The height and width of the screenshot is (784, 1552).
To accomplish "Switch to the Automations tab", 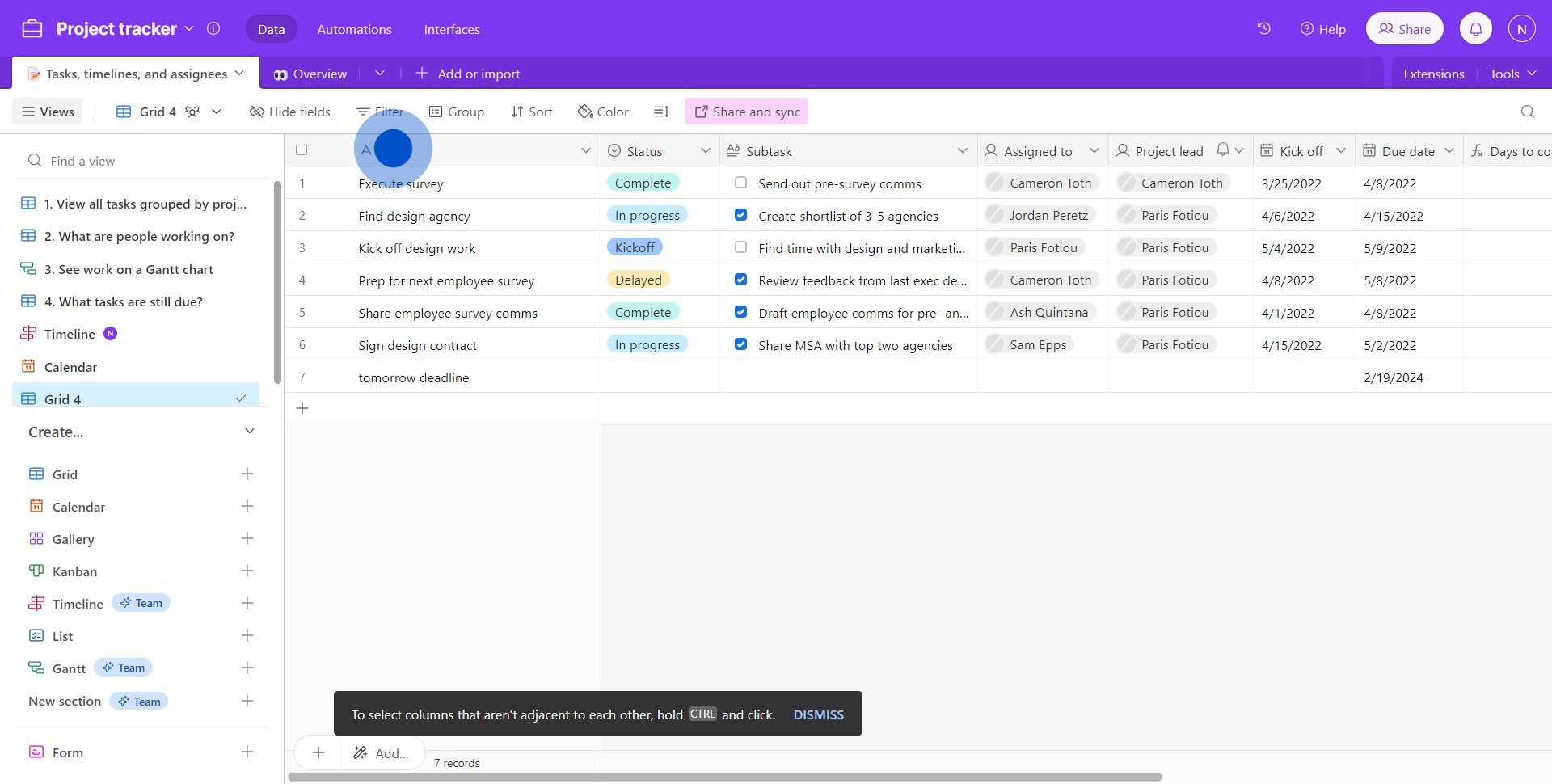I will 354,29.
